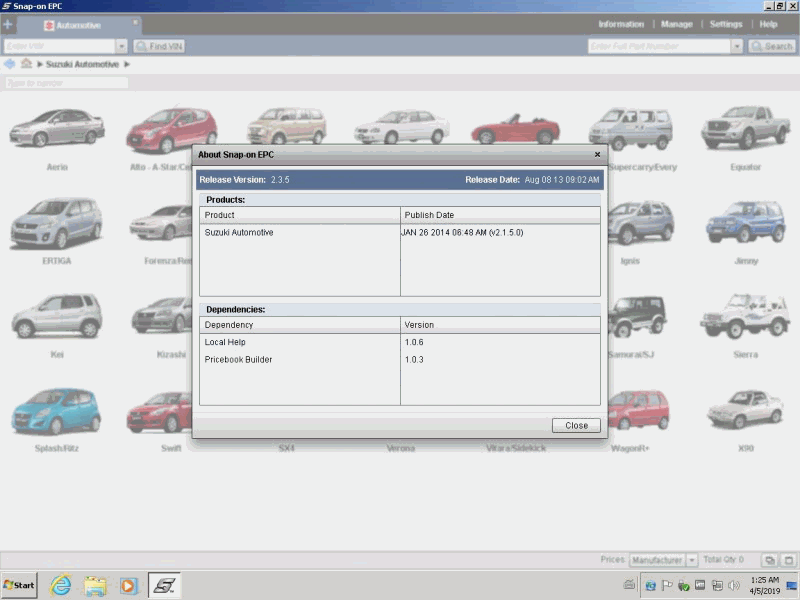Click the Enter Full Part Number field
800x600 pixels.
660,46
